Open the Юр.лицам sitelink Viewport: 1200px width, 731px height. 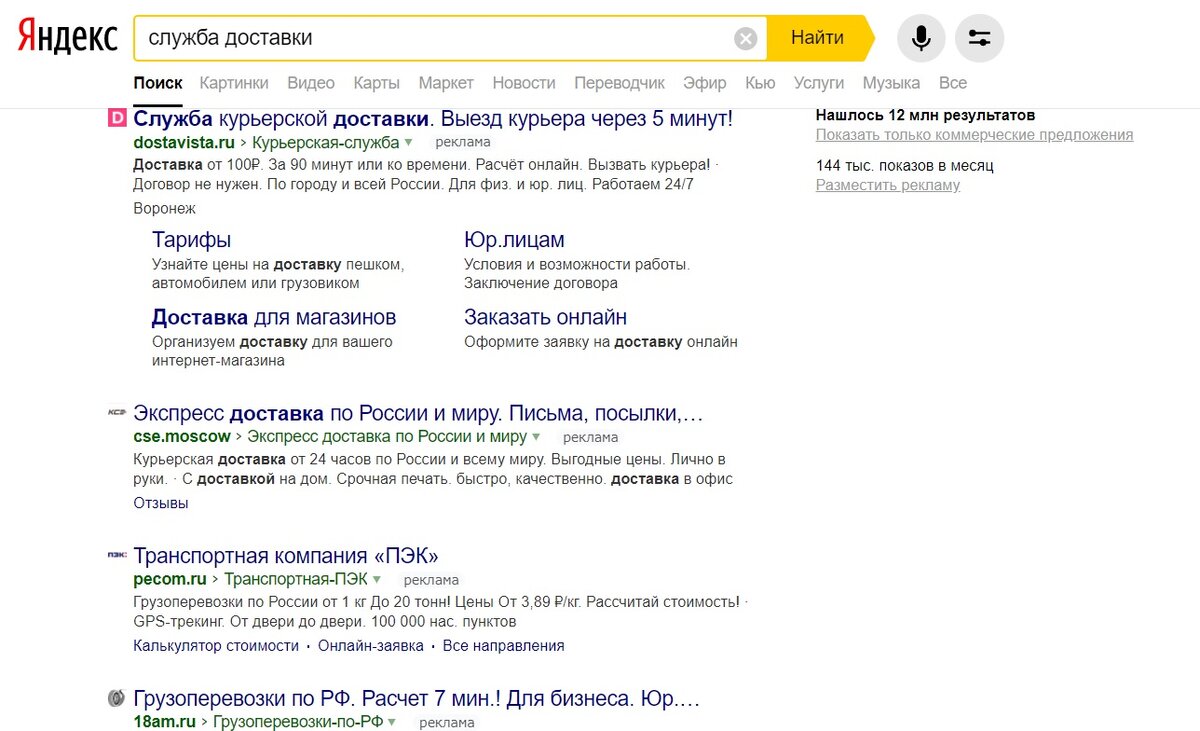click(514, 240)
